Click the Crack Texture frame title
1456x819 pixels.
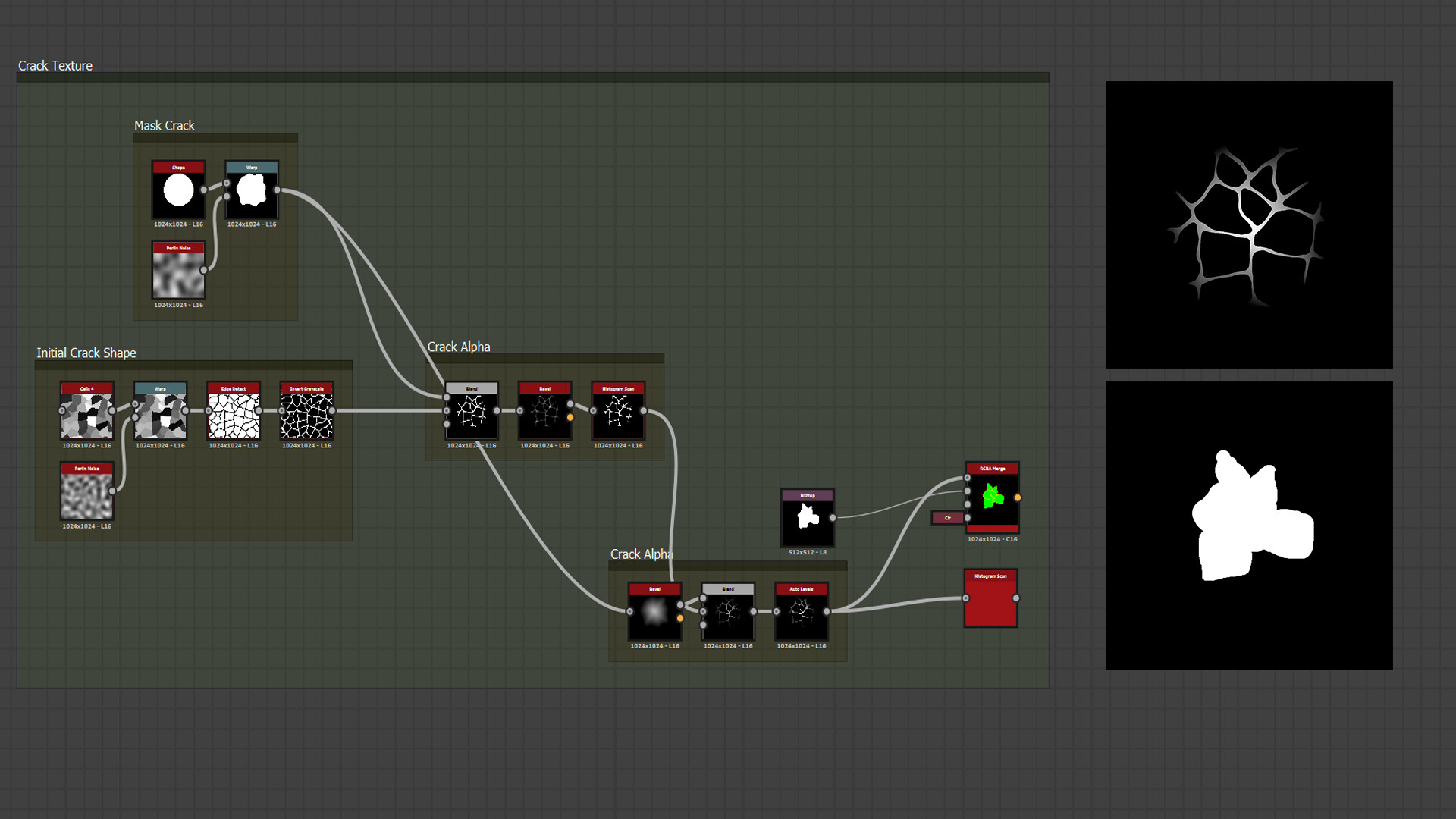click(55, 66)
